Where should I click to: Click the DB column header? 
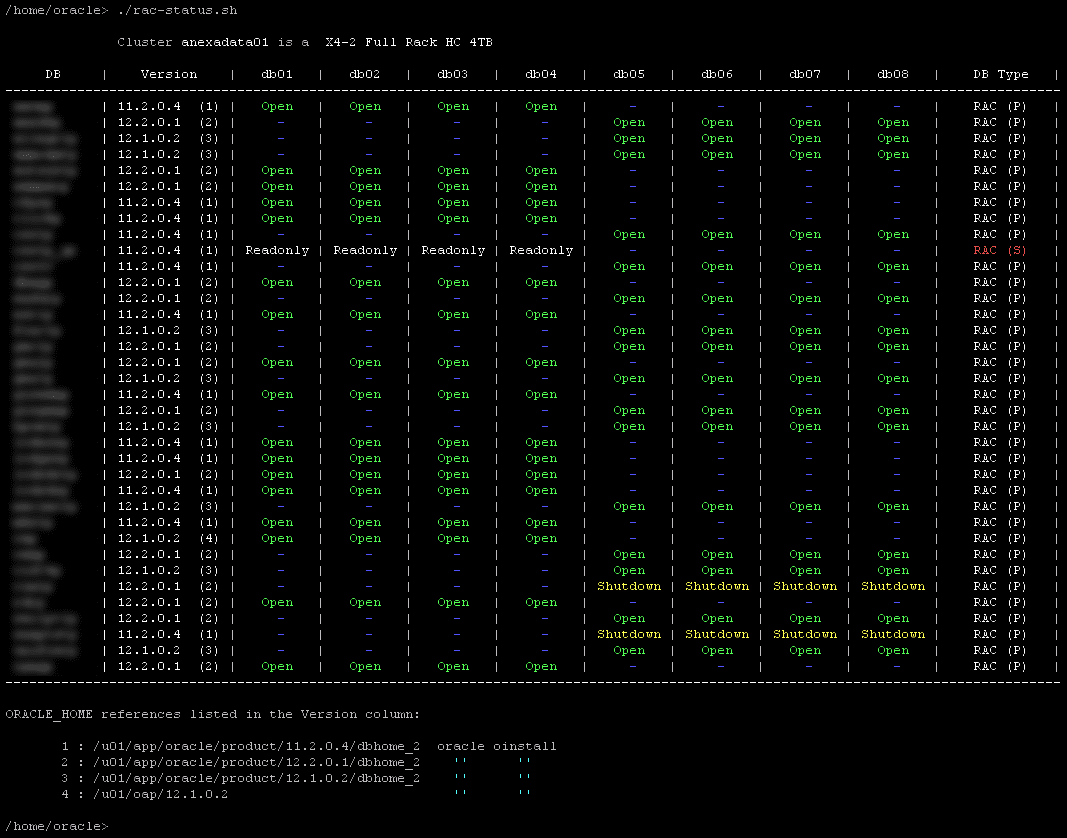click(53, 74)
